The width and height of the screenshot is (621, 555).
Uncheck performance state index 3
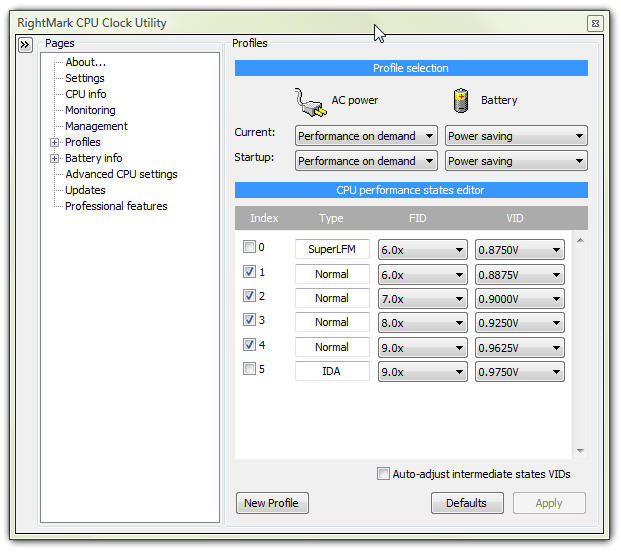click(x=249, y=320)
